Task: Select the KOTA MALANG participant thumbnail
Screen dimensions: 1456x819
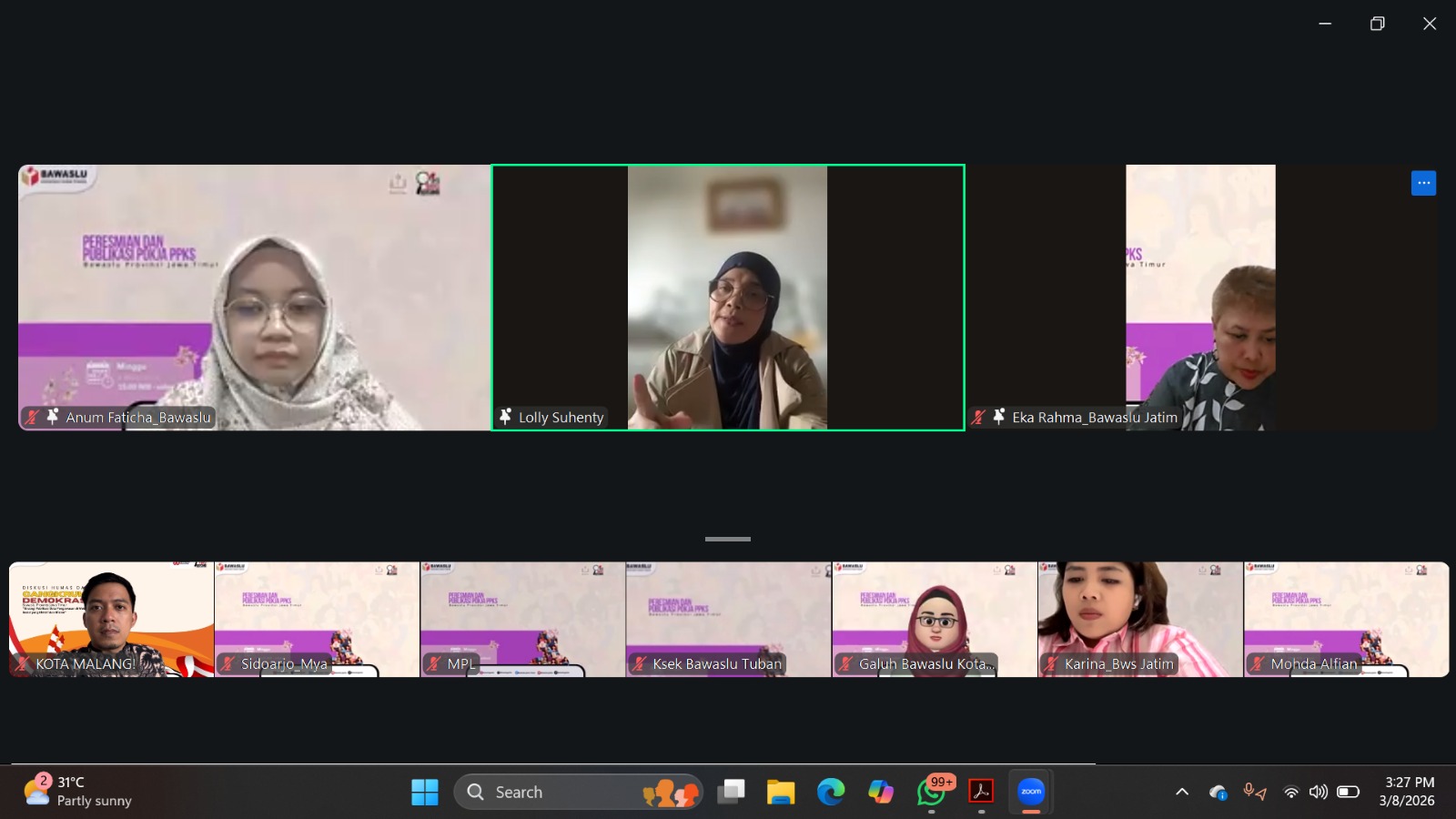Action: click(111, 620)
